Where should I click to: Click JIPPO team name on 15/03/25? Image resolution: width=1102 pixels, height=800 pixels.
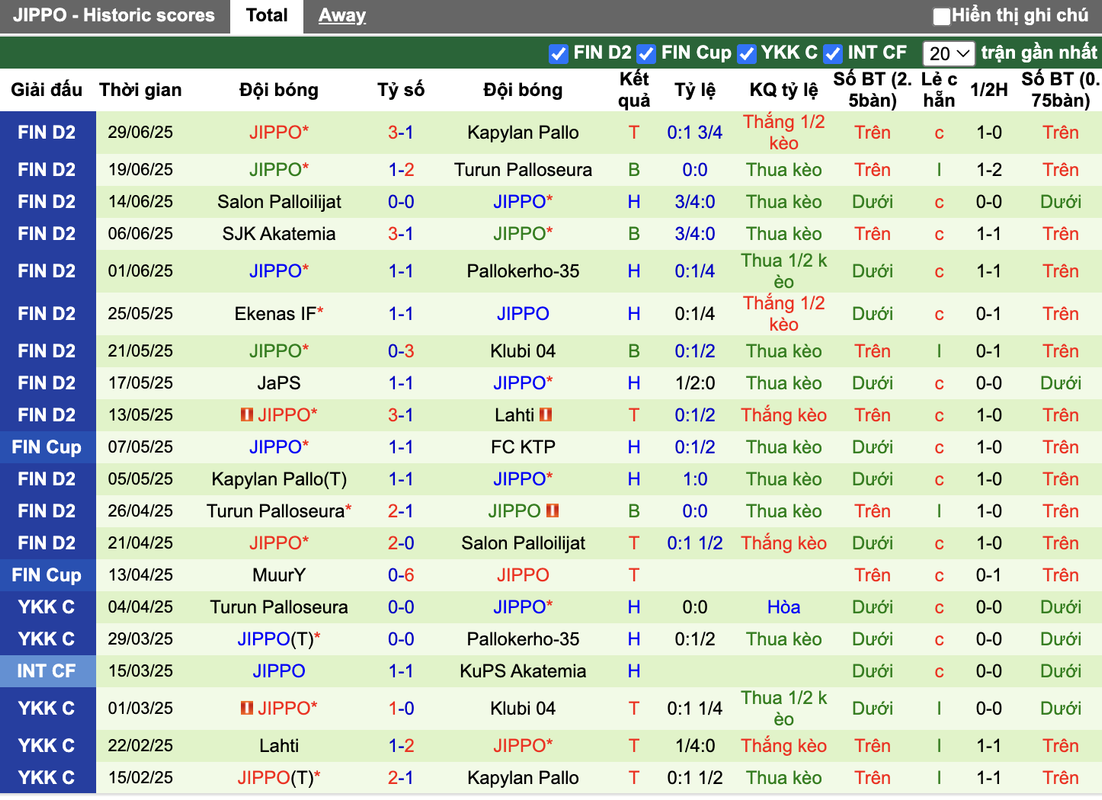pos(279,671)
